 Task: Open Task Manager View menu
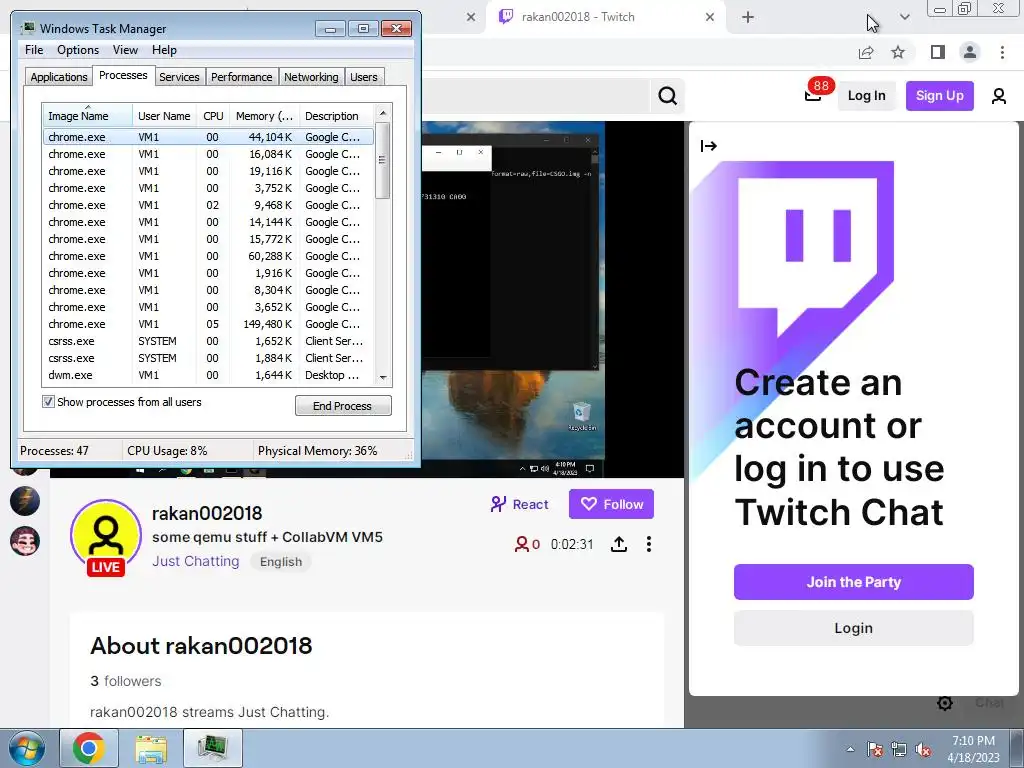point(125,50)
